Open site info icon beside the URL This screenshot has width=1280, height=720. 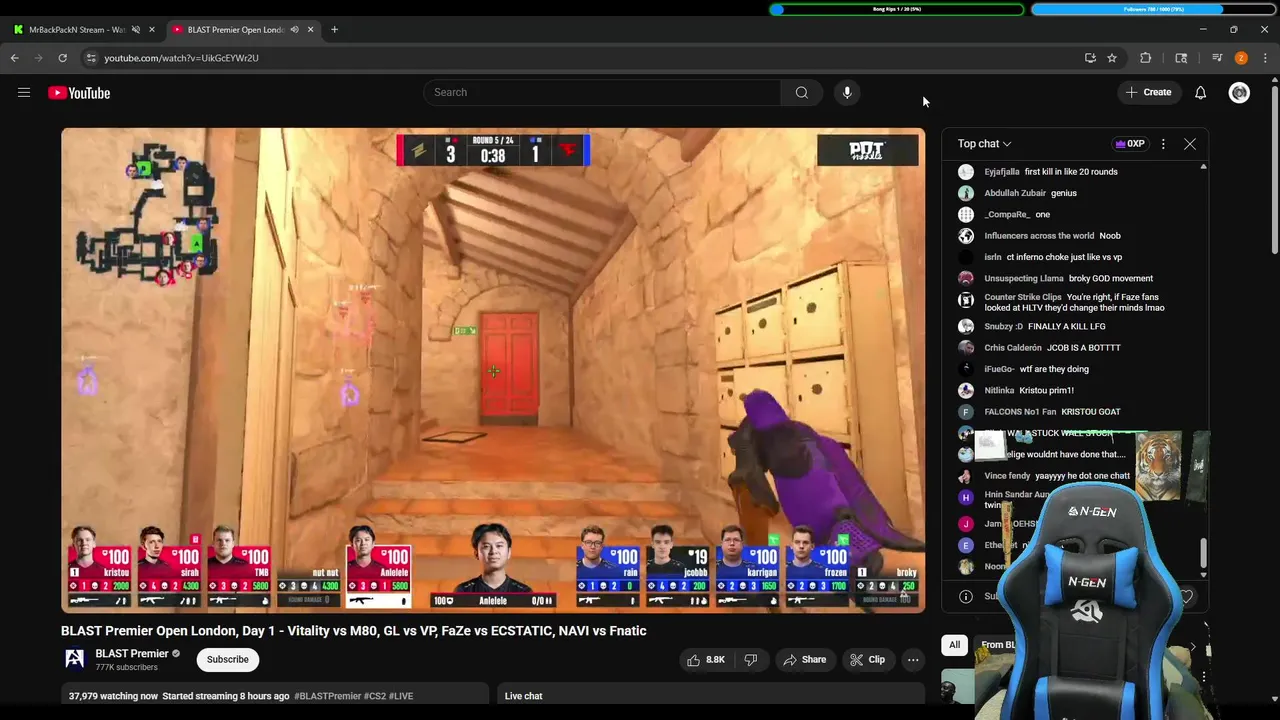91,58
